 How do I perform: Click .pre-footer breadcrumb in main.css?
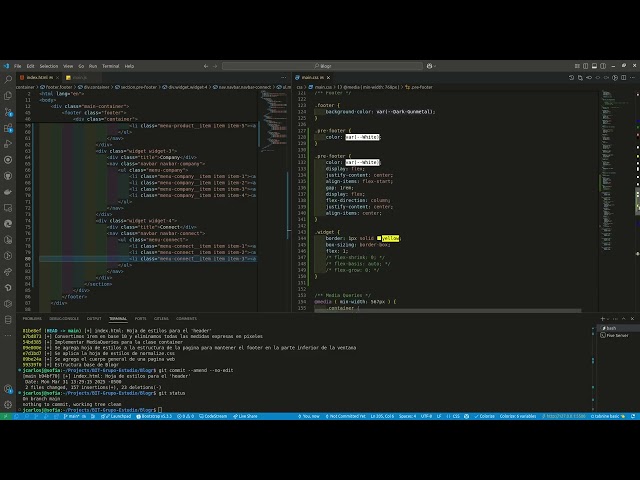[x=419, y=87]
